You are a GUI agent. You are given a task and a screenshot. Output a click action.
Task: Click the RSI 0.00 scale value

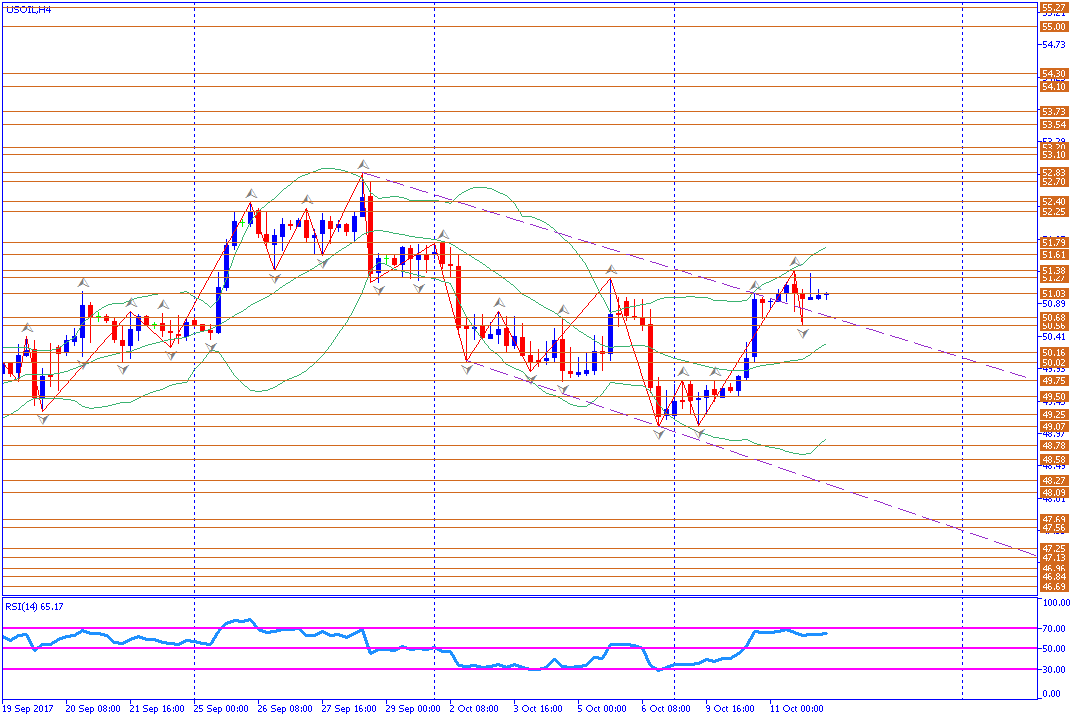1052,694
